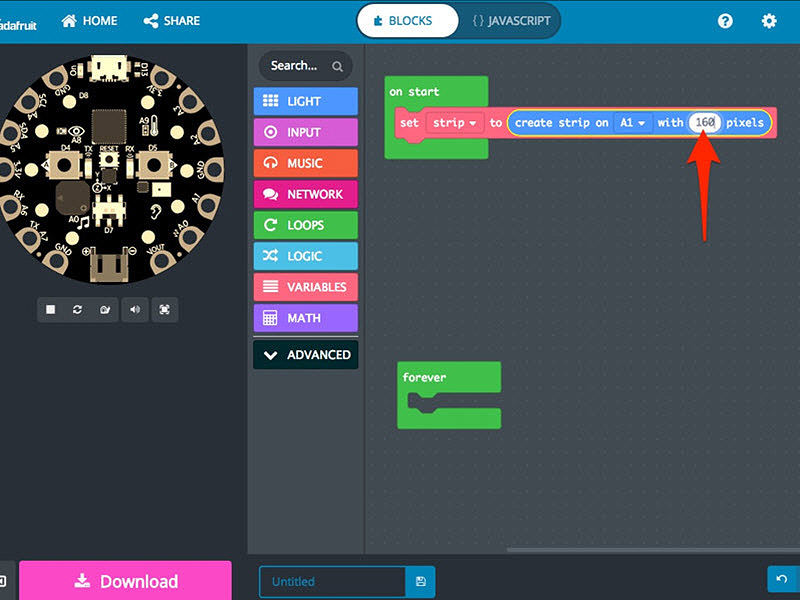Restart the simulator
The width and height of the screenshot is (800, 600).
coord(78,310)
